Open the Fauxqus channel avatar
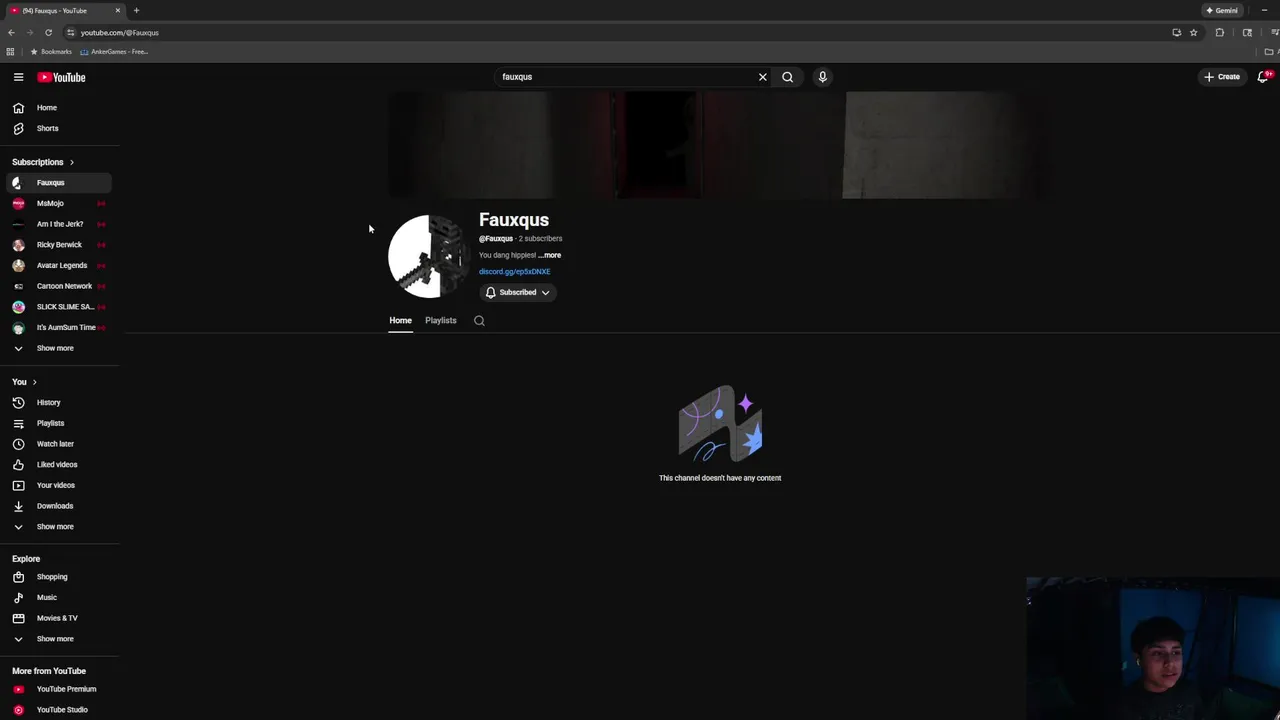This screenshot has height=720, width=1280. click(x=429, y=256)
